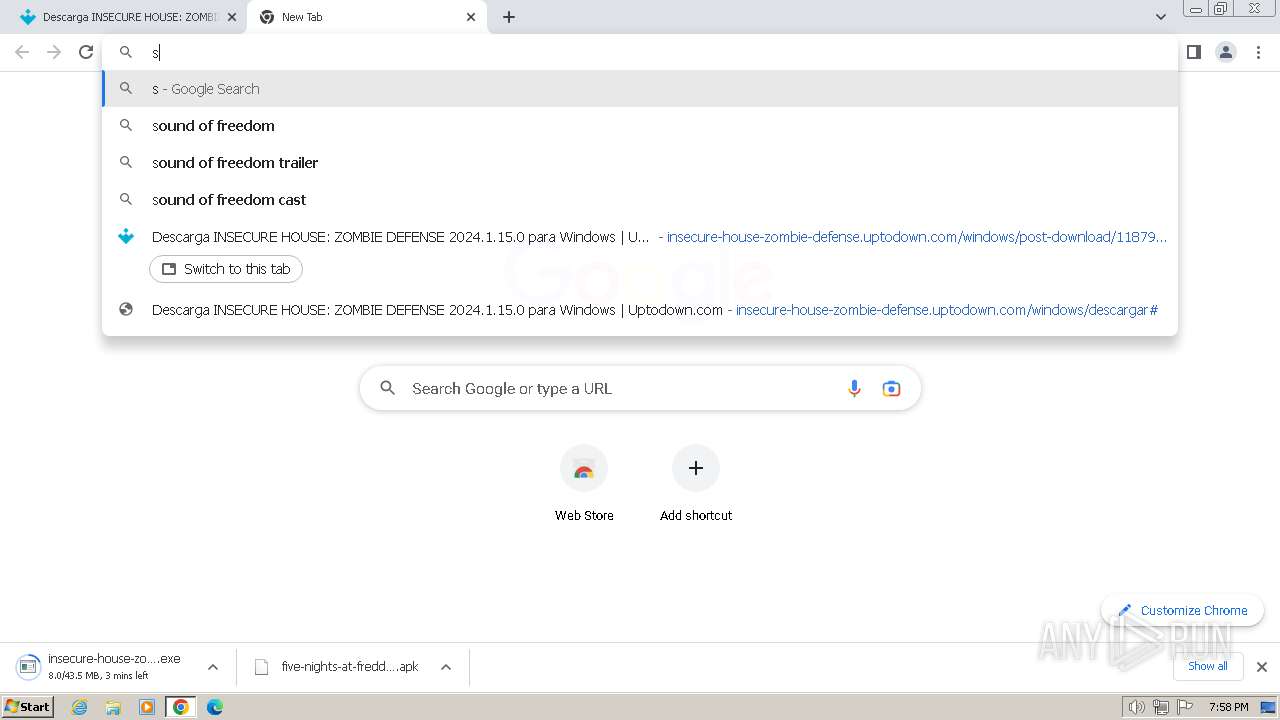The height and width of the screenshot is (720, 1280).
Task: Start voice search with microphone icon
Action: (x=854, y=388)
